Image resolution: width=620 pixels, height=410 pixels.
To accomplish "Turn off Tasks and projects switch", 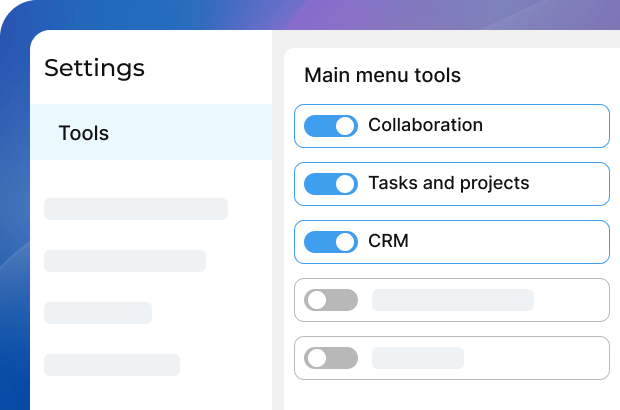I will point(330,184).
